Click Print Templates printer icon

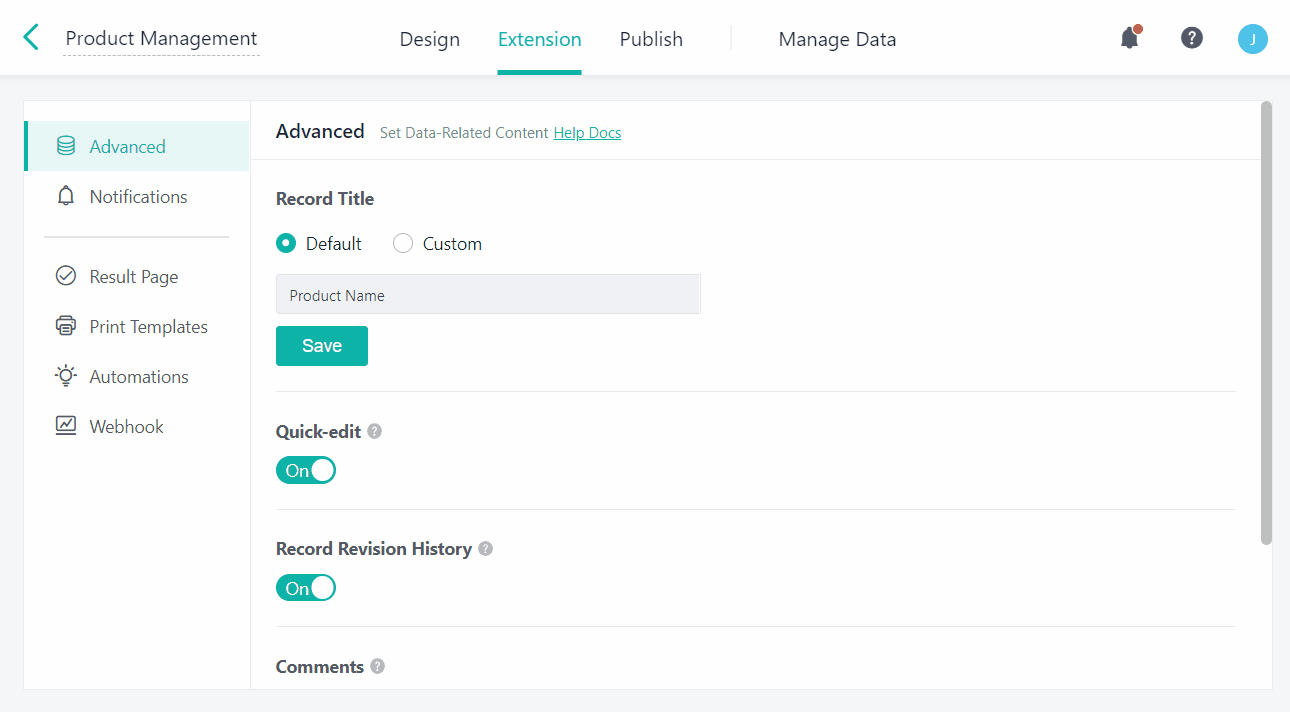coord(66,326)
